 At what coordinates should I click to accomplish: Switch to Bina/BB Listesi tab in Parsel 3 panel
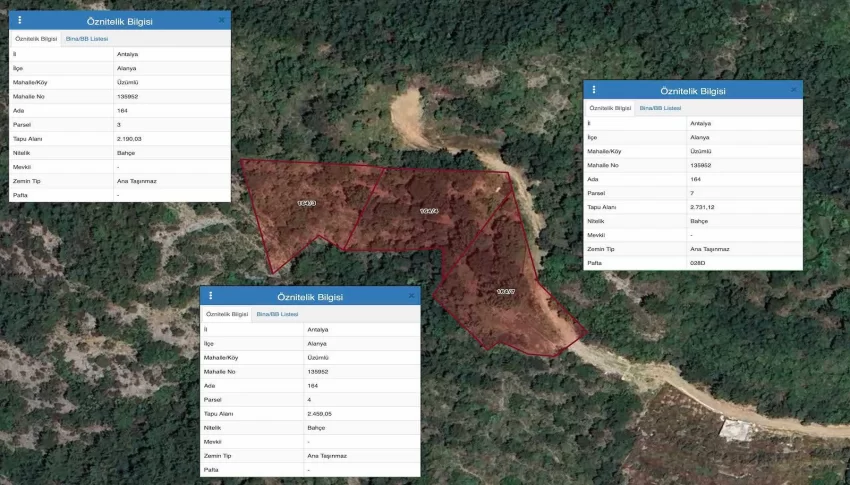86,38
